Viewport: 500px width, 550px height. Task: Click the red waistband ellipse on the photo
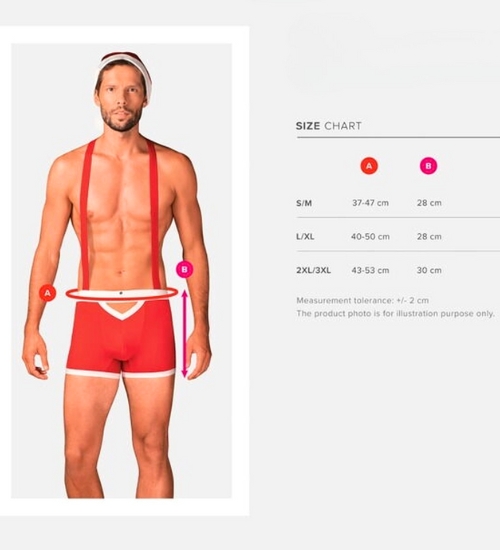(122, 294)
